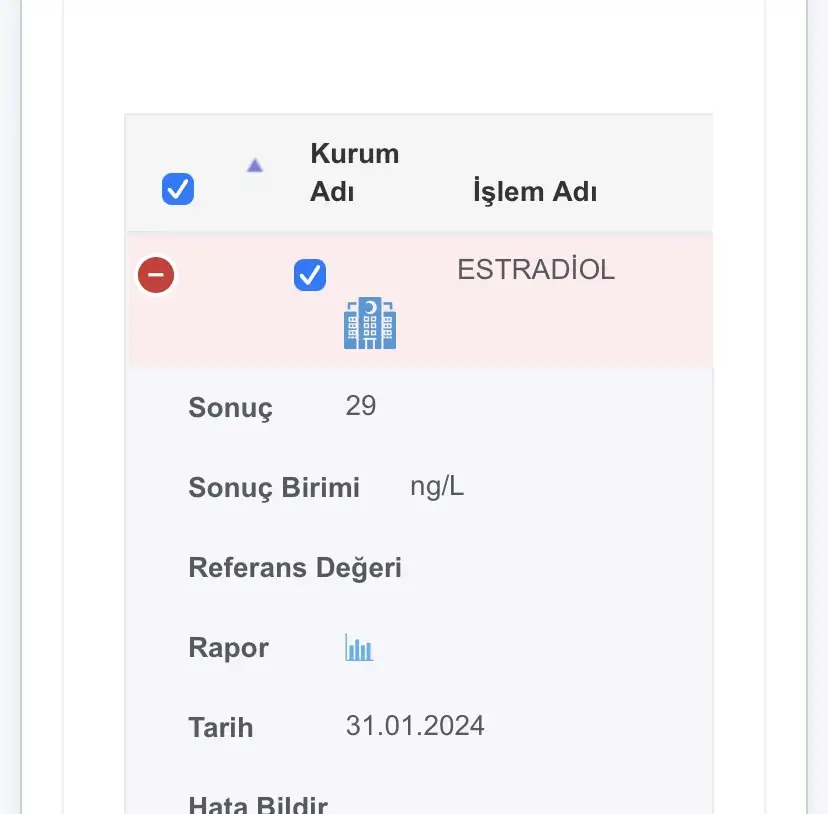Click the Tarih label
Image resolution: width=828 pixels, height=814 pixels.
pos(221,727)
